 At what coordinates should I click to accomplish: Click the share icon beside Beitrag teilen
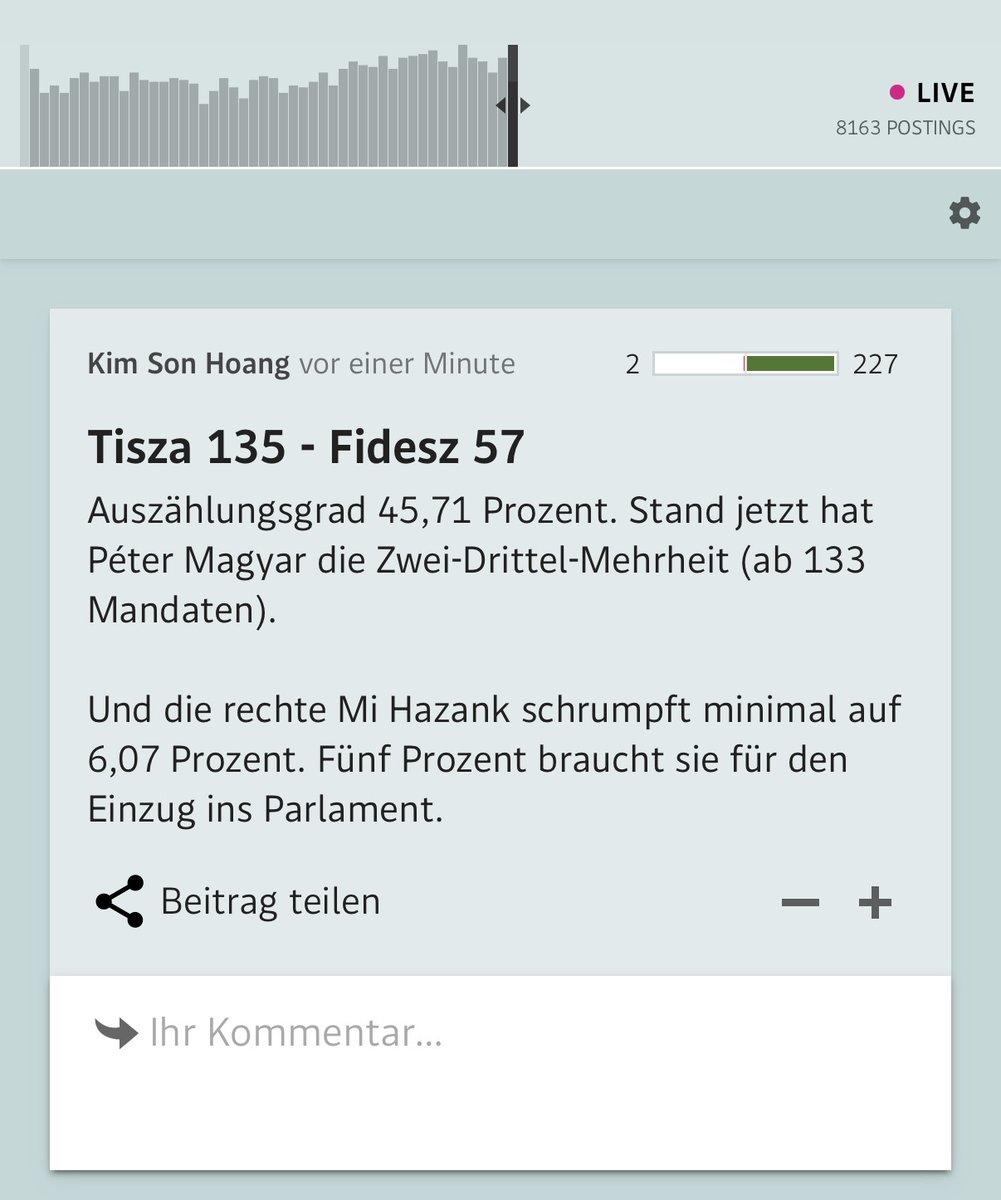coord(119,902)
